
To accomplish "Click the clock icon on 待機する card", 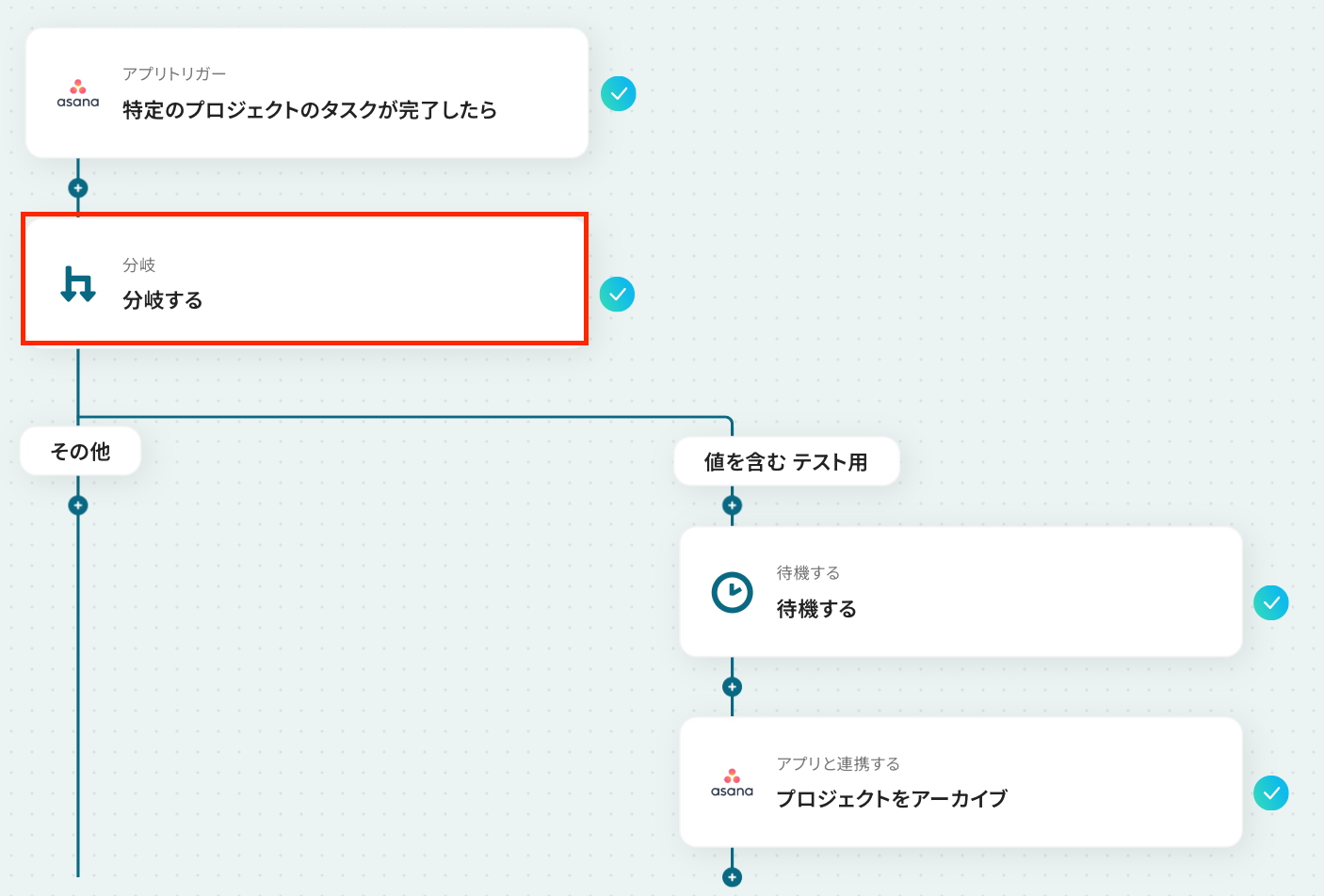I will click(x=732, y=592).
